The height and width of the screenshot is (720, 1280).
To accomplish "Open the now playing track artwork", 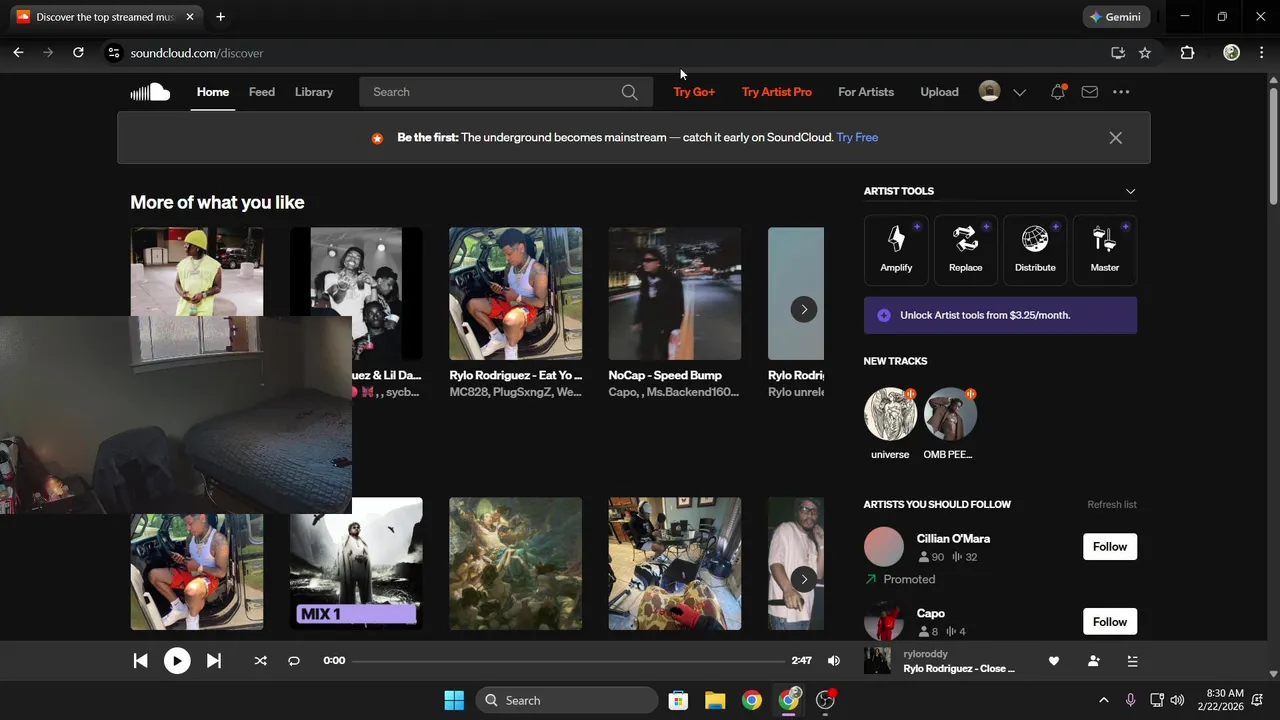I will click(x=877, y=661).
